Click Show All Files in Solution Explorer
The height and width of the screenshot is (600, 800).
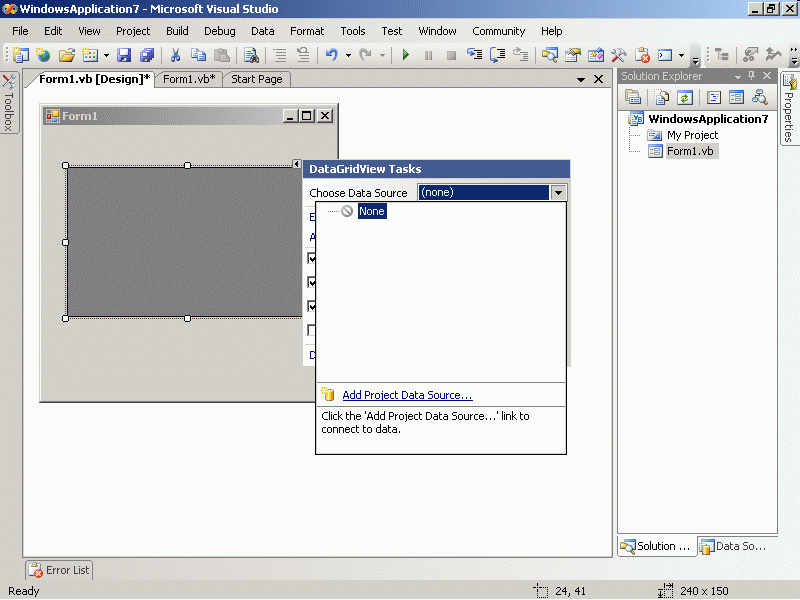pyautogui.click(x=661, y=97)
